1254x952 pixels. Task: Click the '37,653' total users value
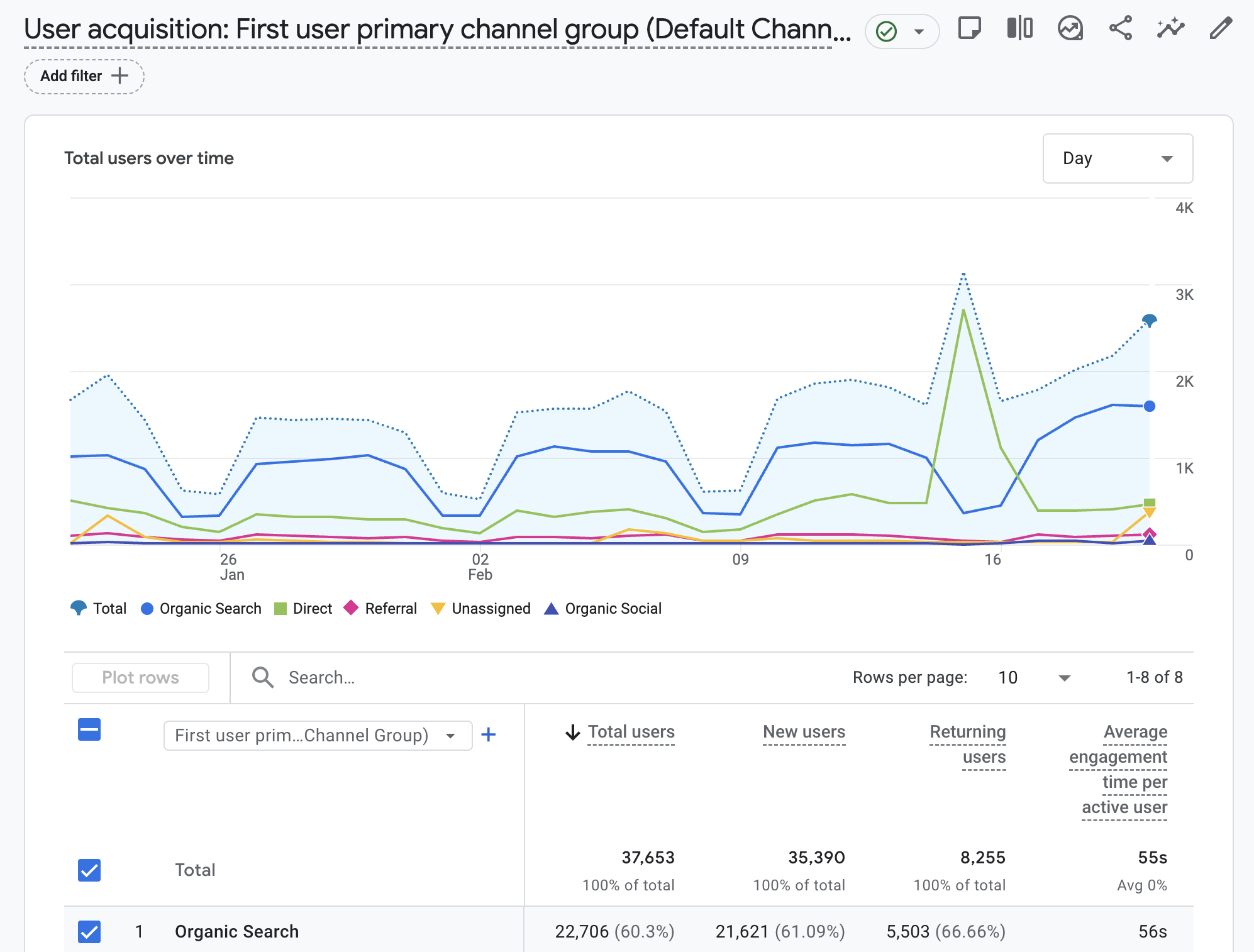(648, 858)
